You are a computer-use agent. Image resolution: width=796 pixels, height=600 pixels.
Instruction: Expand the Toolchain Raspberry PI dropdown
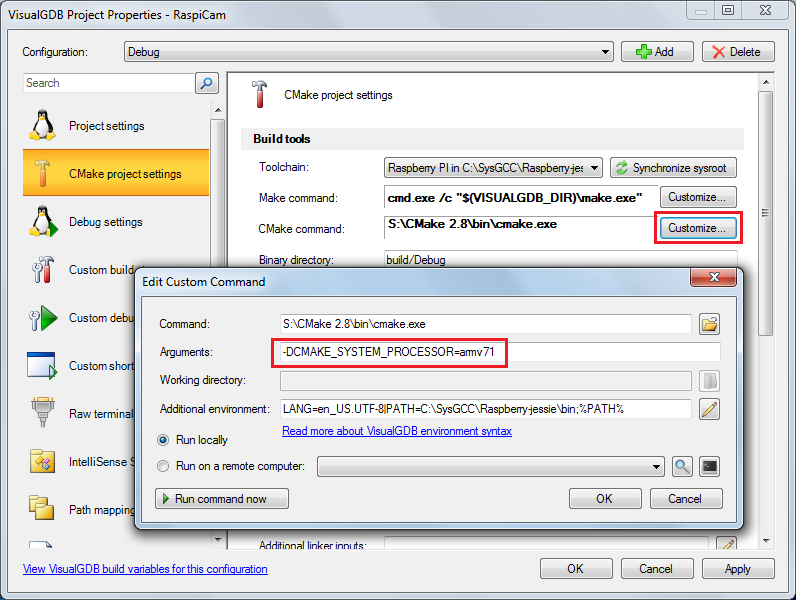493,168
